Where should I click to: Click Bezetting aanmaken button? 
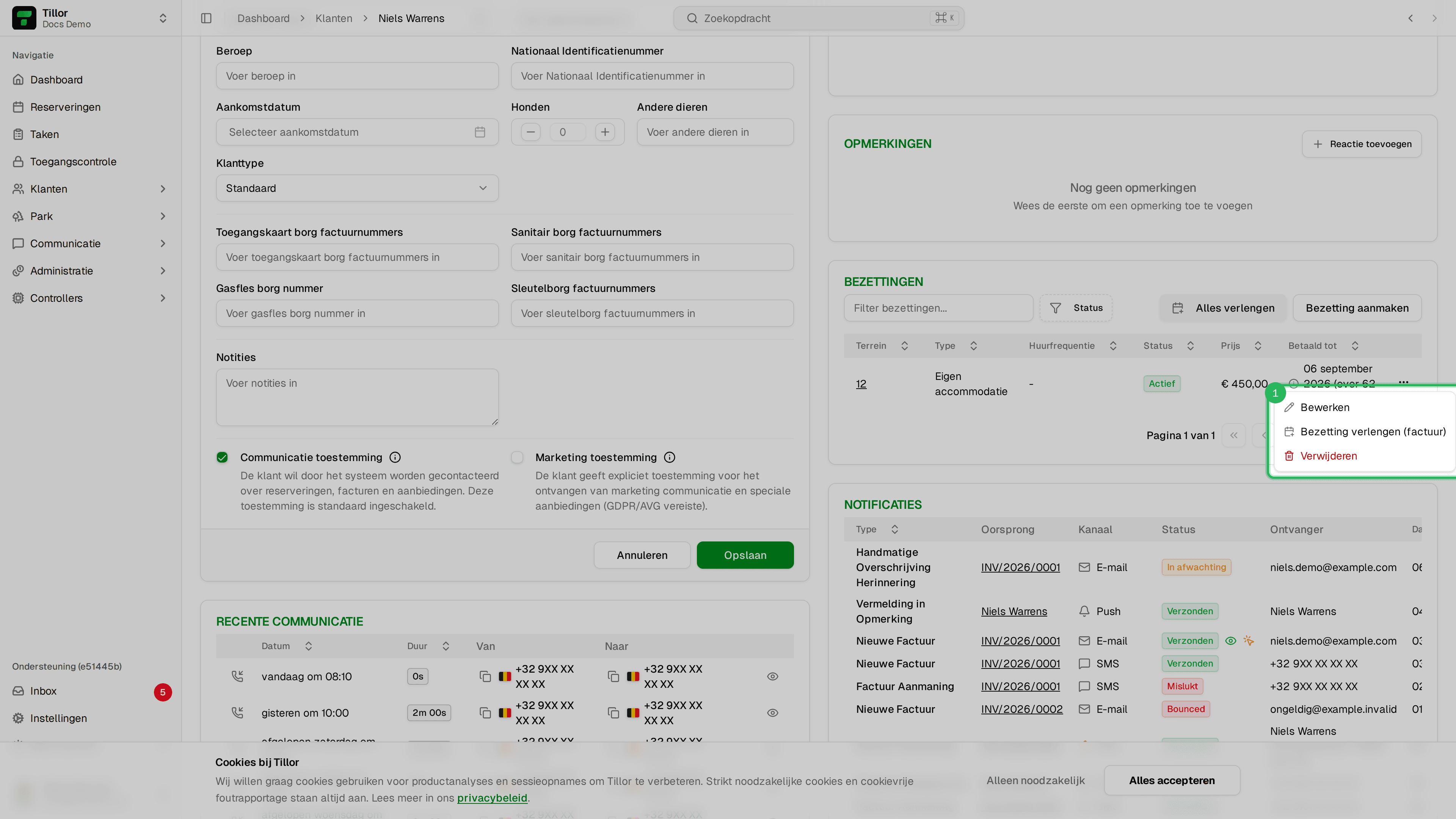pos(1357,308)
